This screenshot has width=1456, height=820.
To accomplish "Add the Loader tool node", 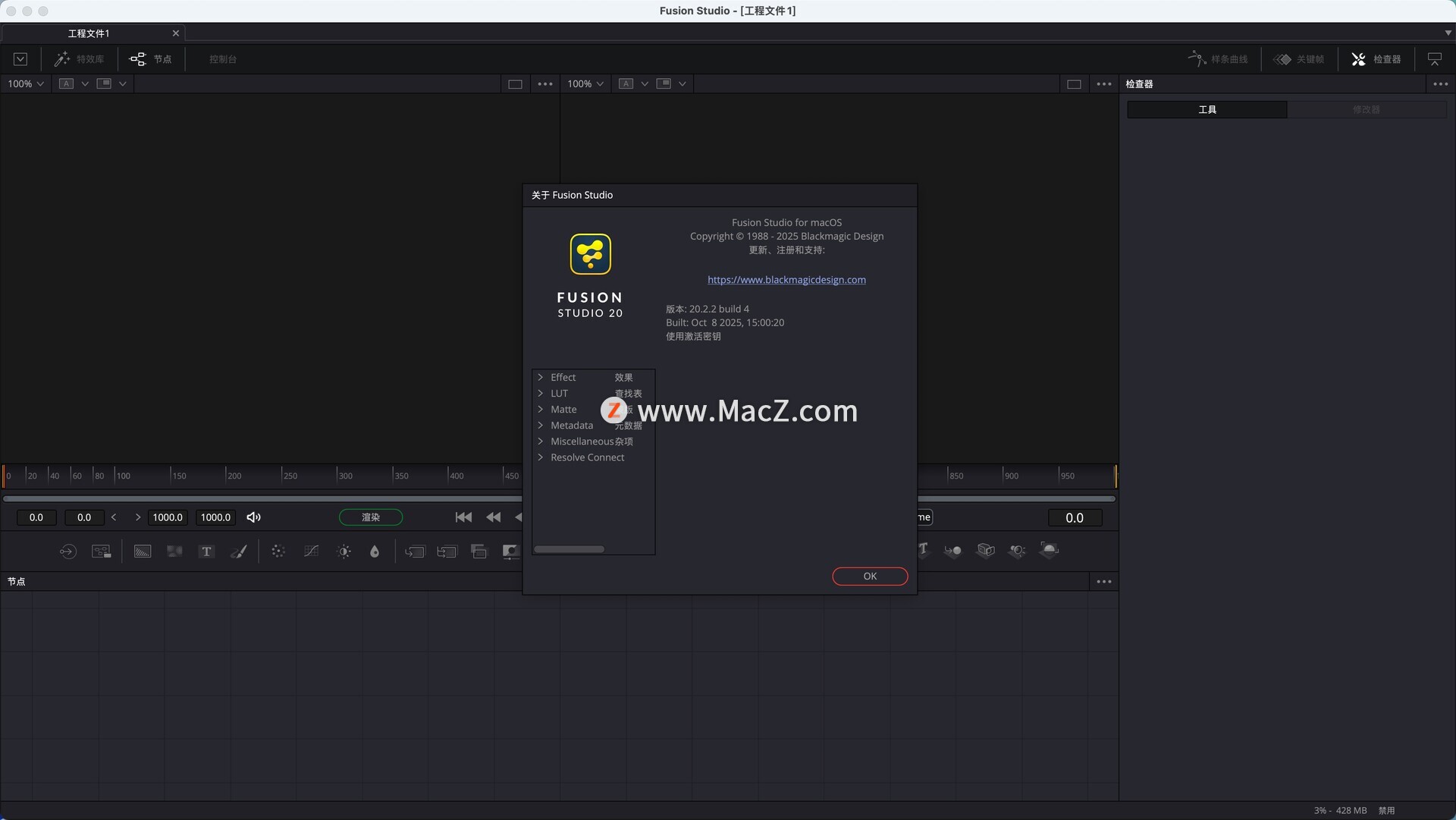I will point(67,551).
